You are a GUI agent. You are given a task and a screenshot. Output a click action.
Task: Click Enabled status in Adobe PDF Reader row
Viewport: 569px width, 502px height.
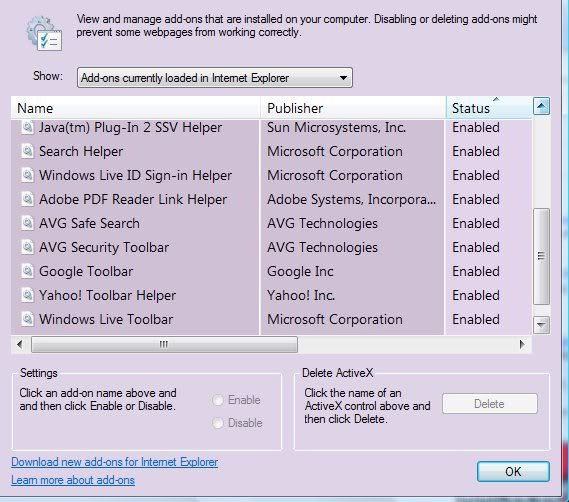click(476, 199)
